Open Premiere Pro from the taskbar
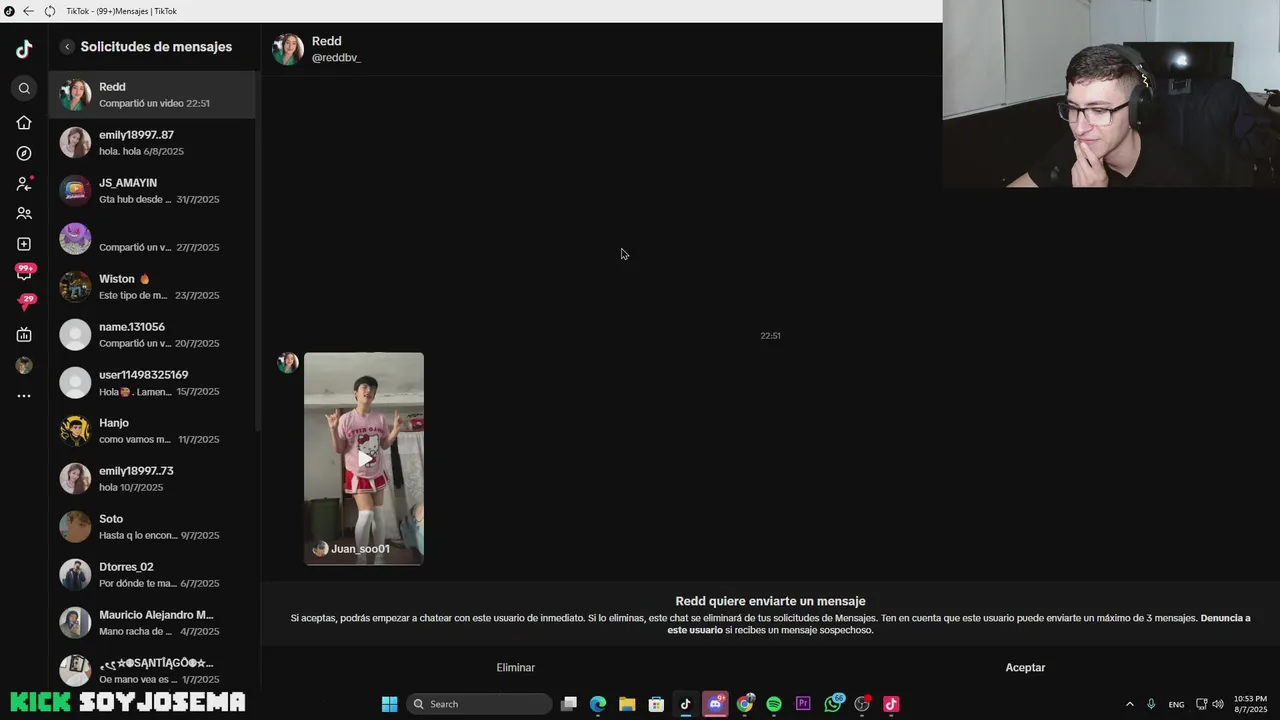The height and width of the screenshot is (720, 1280). point(803,704)
